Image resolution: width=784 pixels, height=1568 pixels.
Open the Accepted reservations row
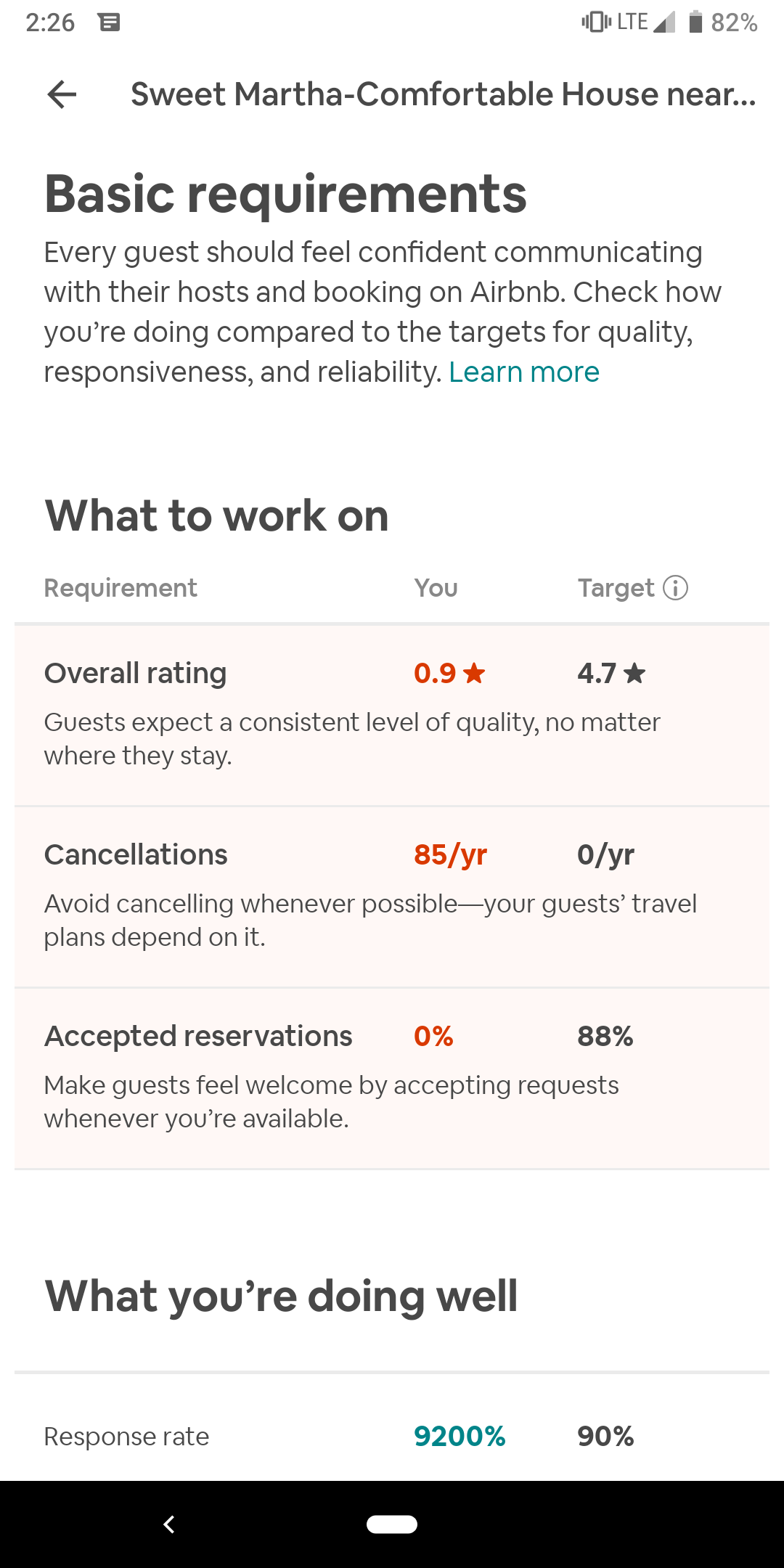point(392,1079)
